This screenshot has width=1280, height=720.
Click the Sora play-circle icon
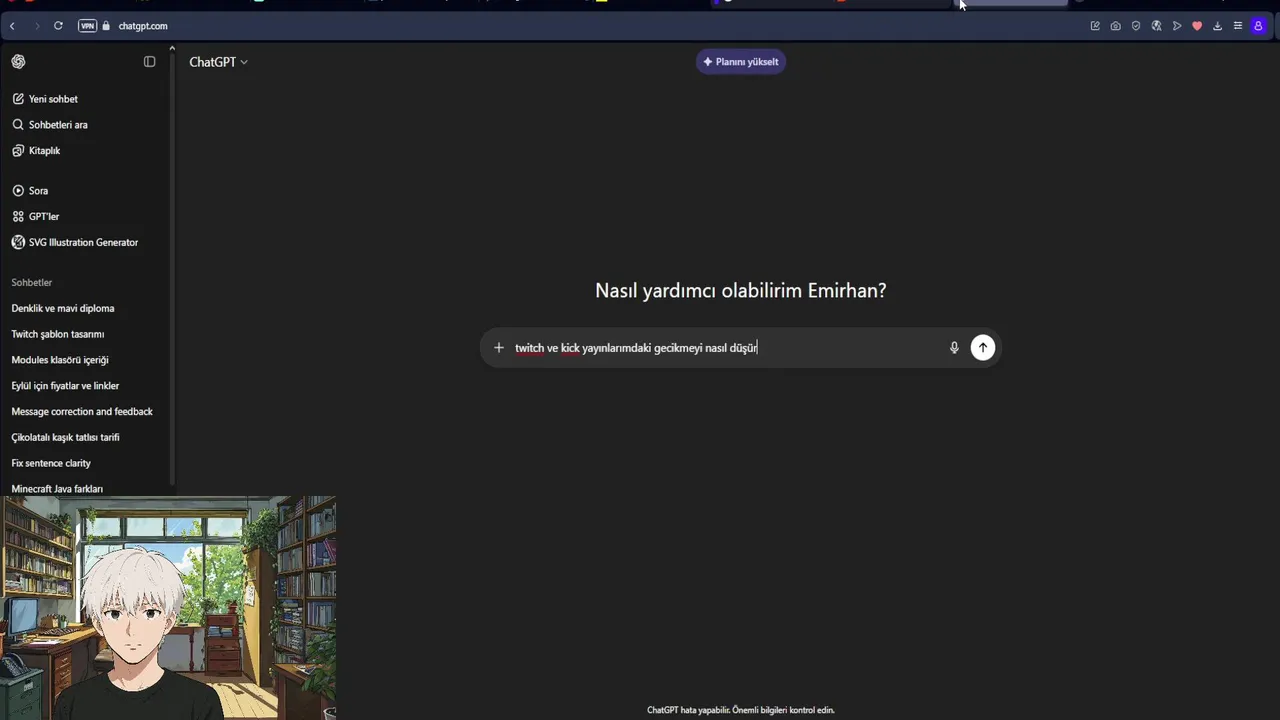click(18, 191)
